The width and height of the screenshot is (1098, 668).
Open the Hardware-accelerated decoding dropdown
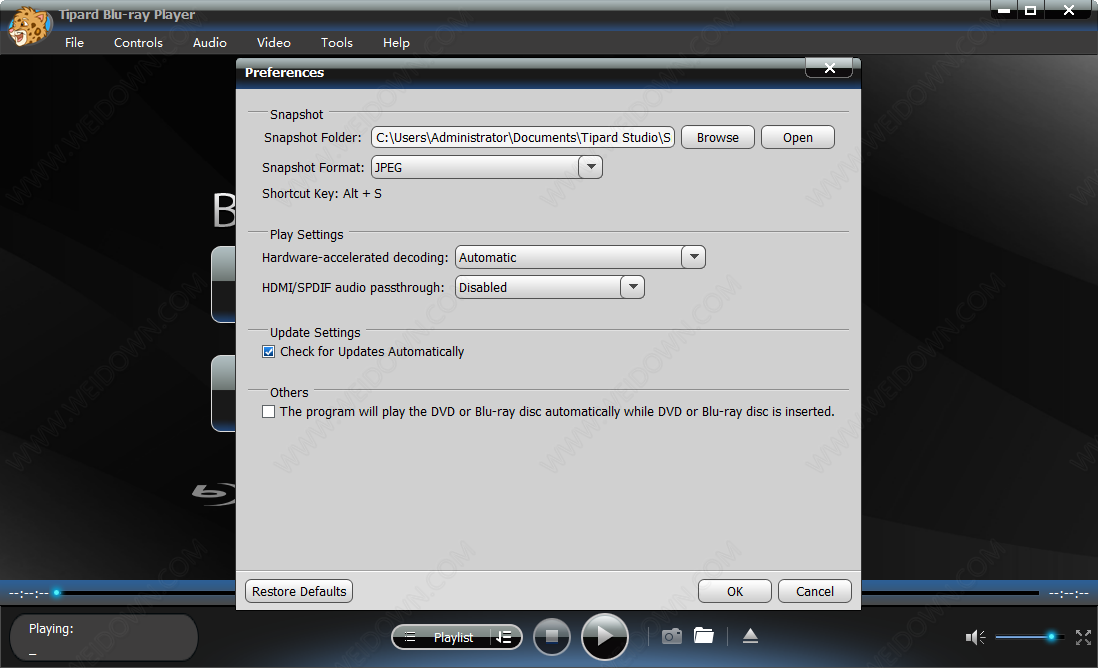(693, 258)
